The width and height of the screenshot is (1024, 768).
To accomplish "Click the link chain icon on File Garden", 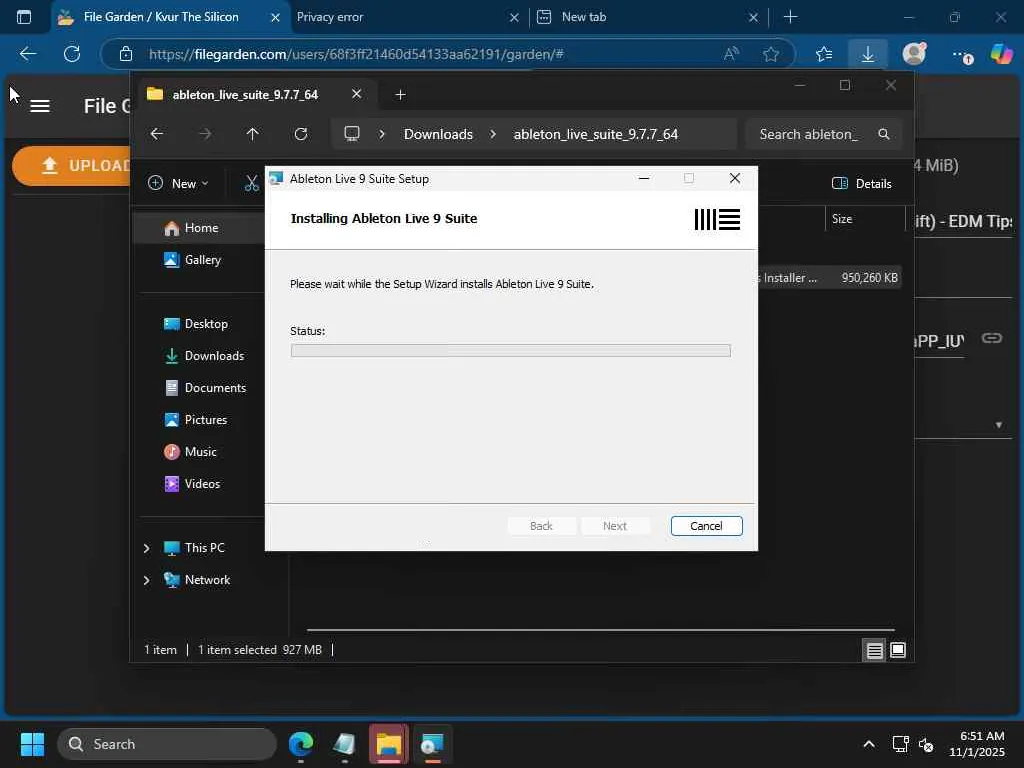I will pyautogui.click(x=991, y=338).
